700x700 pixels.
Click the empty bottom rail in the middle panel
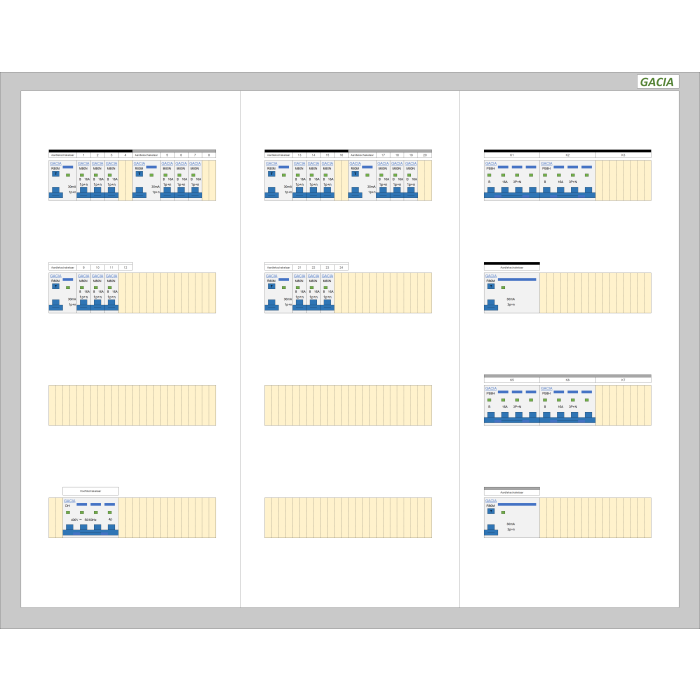(348, 517)
